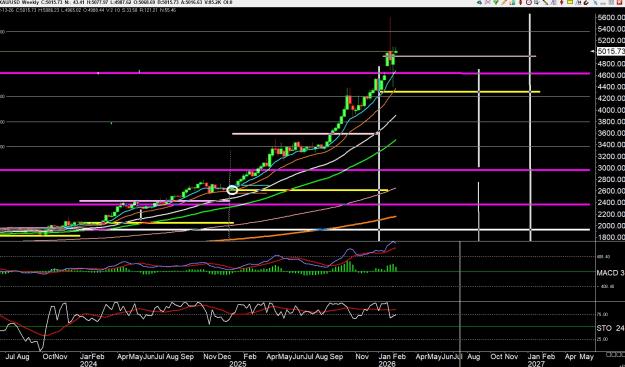Click the 75.00 stochastic level label

point(602,314)
